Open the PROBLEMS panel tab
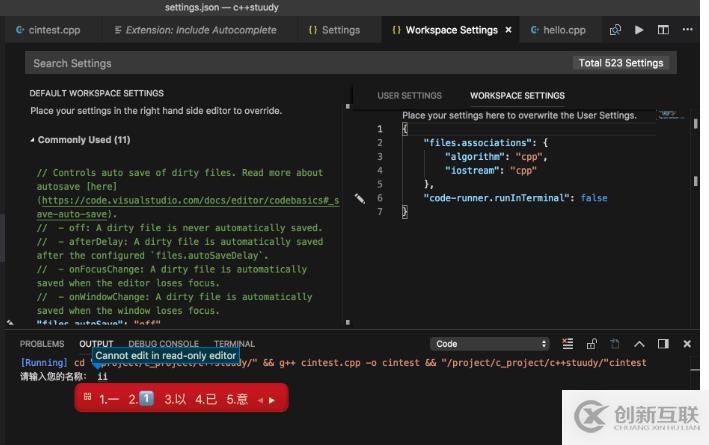The height and width of the screenshot is (445, 709). tap(42, 344)
